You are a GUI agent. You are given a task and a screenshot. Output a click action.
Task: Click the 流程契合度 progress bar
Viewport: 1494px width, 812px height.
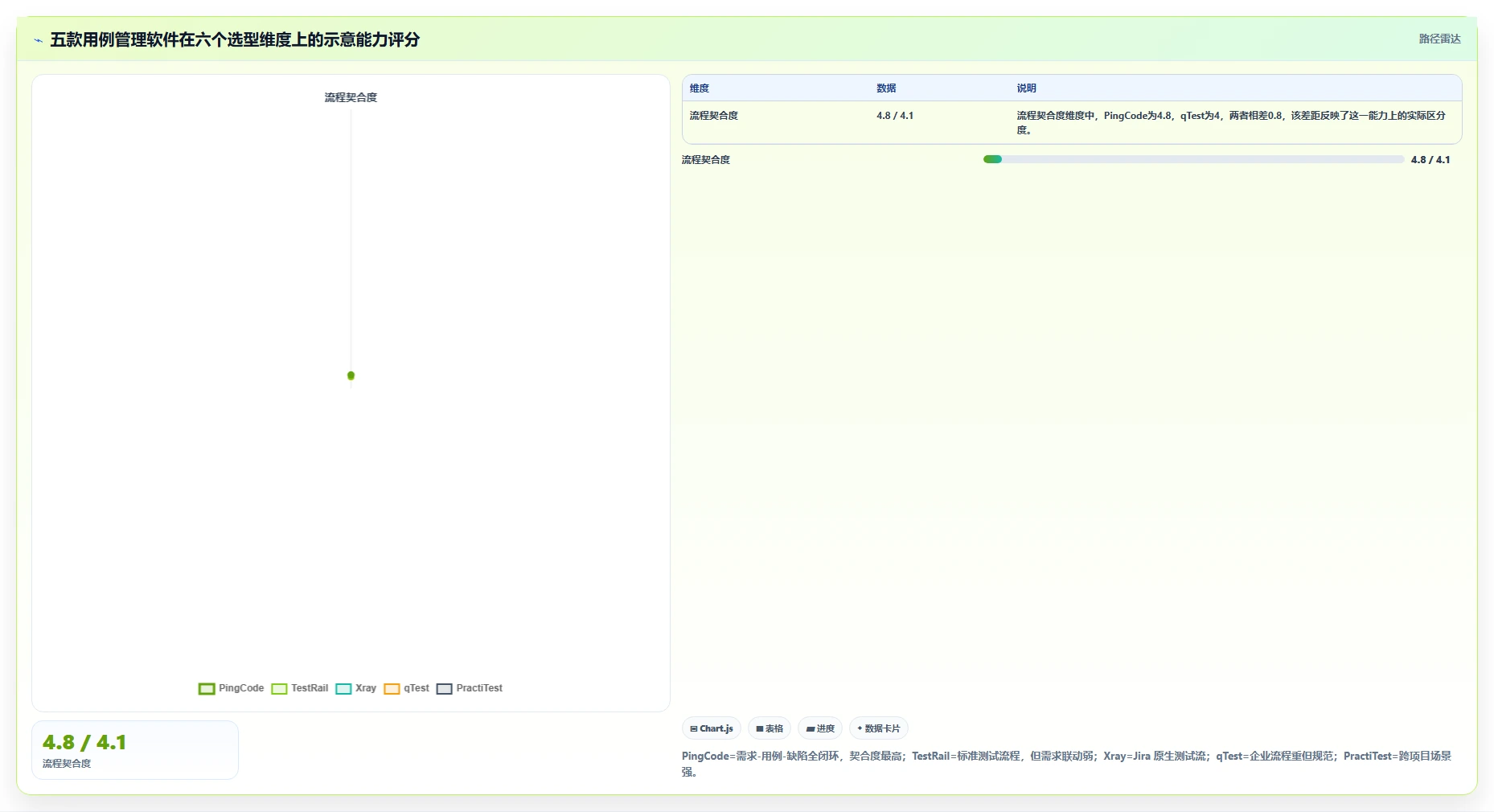coord(1193,159)
